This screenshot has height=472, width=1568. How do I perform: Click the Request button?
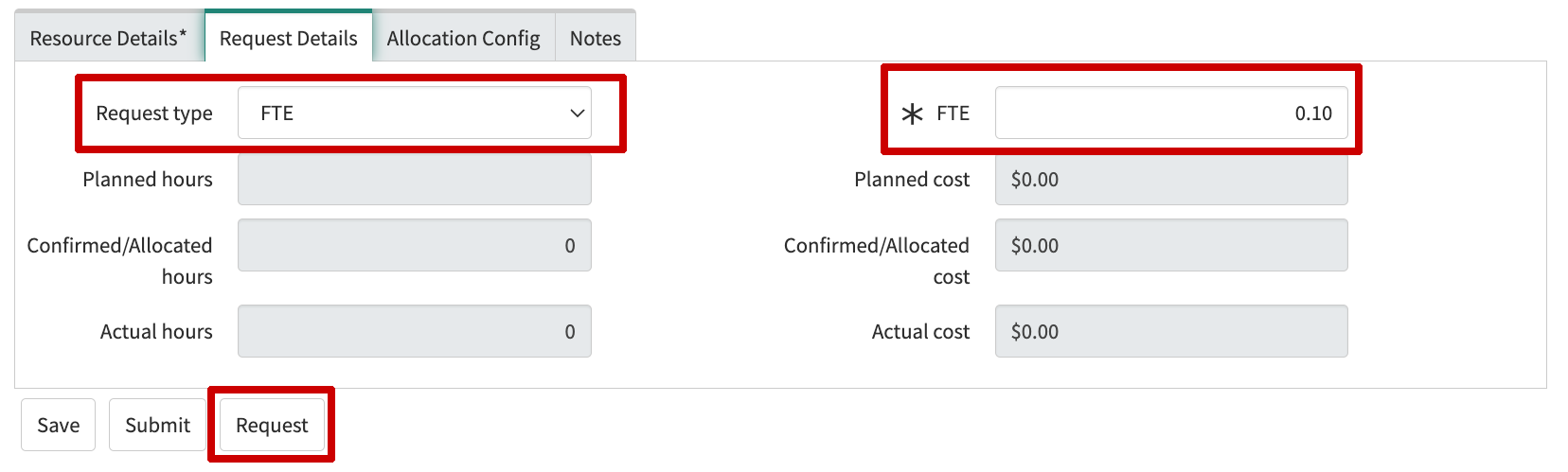coord(272,426)
